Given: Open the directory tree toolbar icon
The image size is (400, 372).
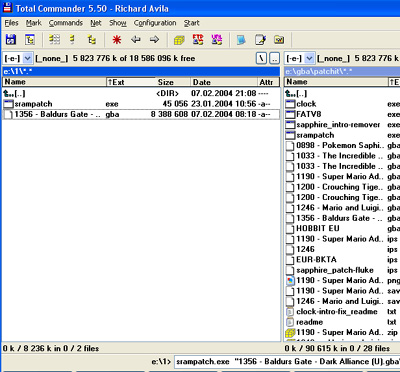Looking at the screenshot, I should pos(30,40).
